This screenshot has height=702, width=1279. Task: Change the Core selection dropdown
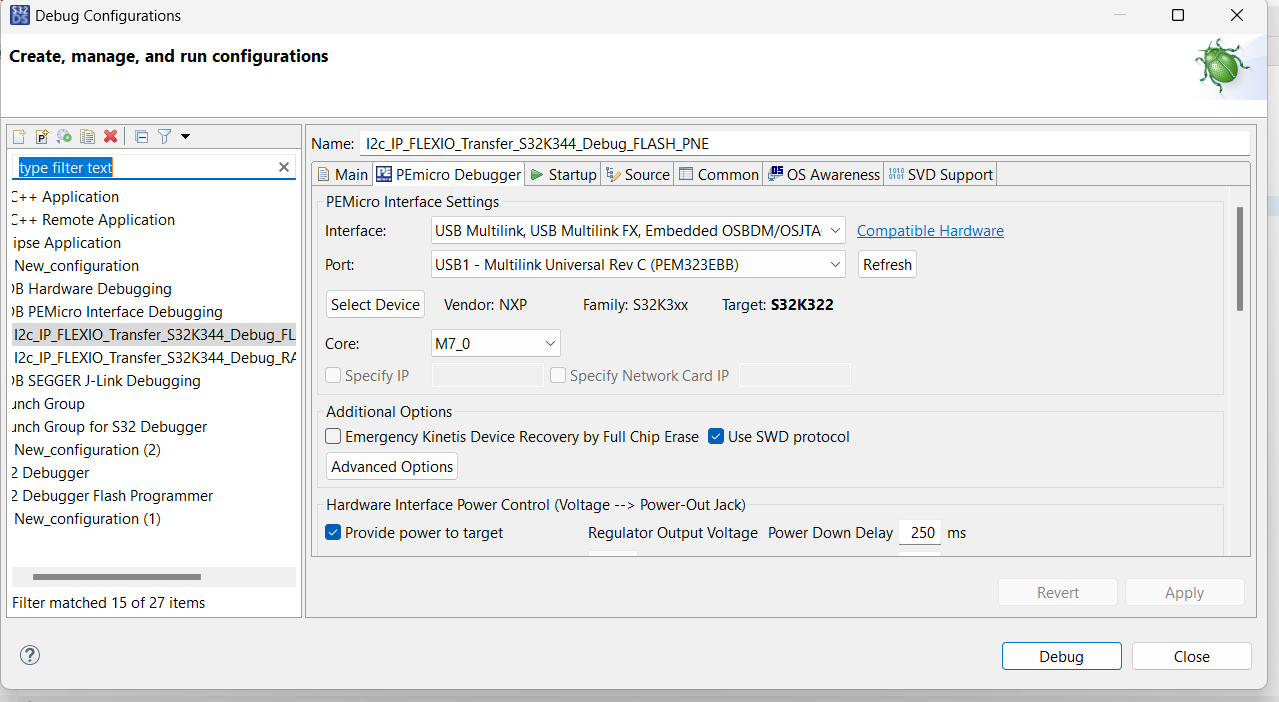[x=549, y=342]
